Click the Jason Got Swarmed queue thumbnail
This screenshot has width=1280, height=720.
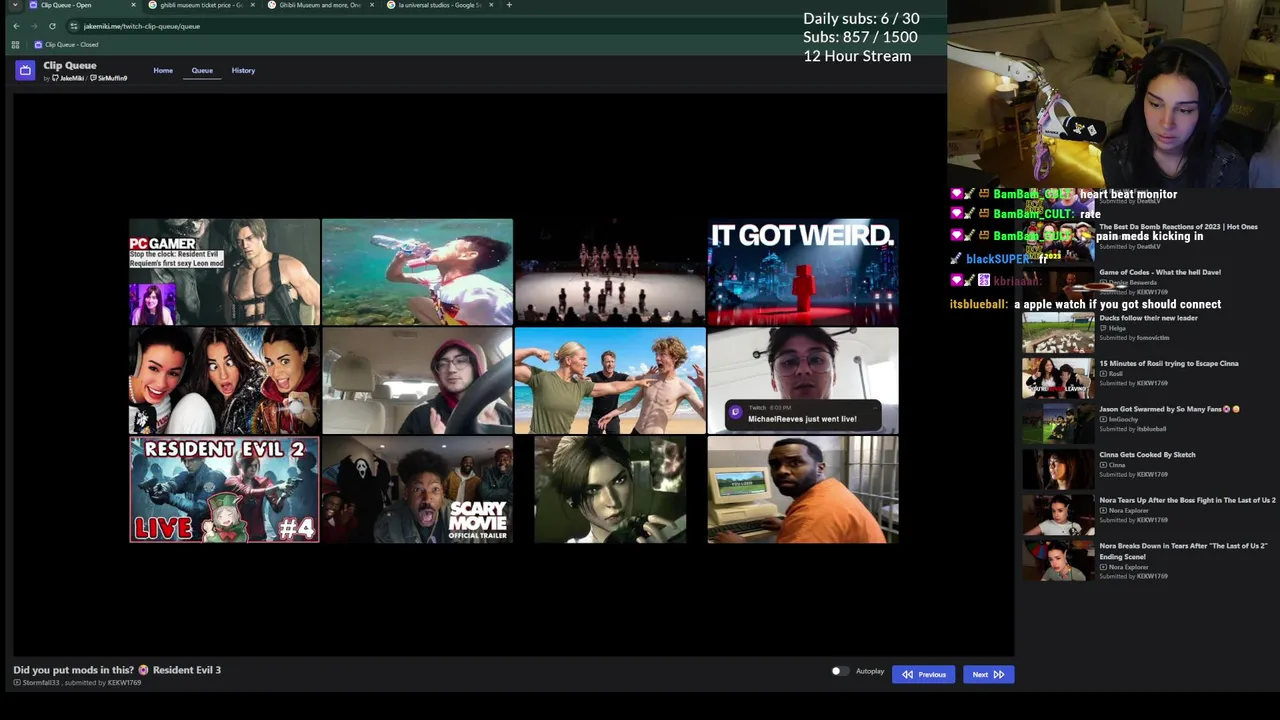pyautogui.click(x=1058, y=424)
